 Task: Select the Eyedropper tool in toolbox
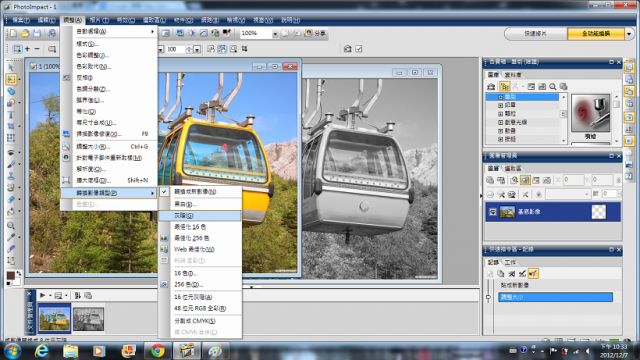[11, 237]
